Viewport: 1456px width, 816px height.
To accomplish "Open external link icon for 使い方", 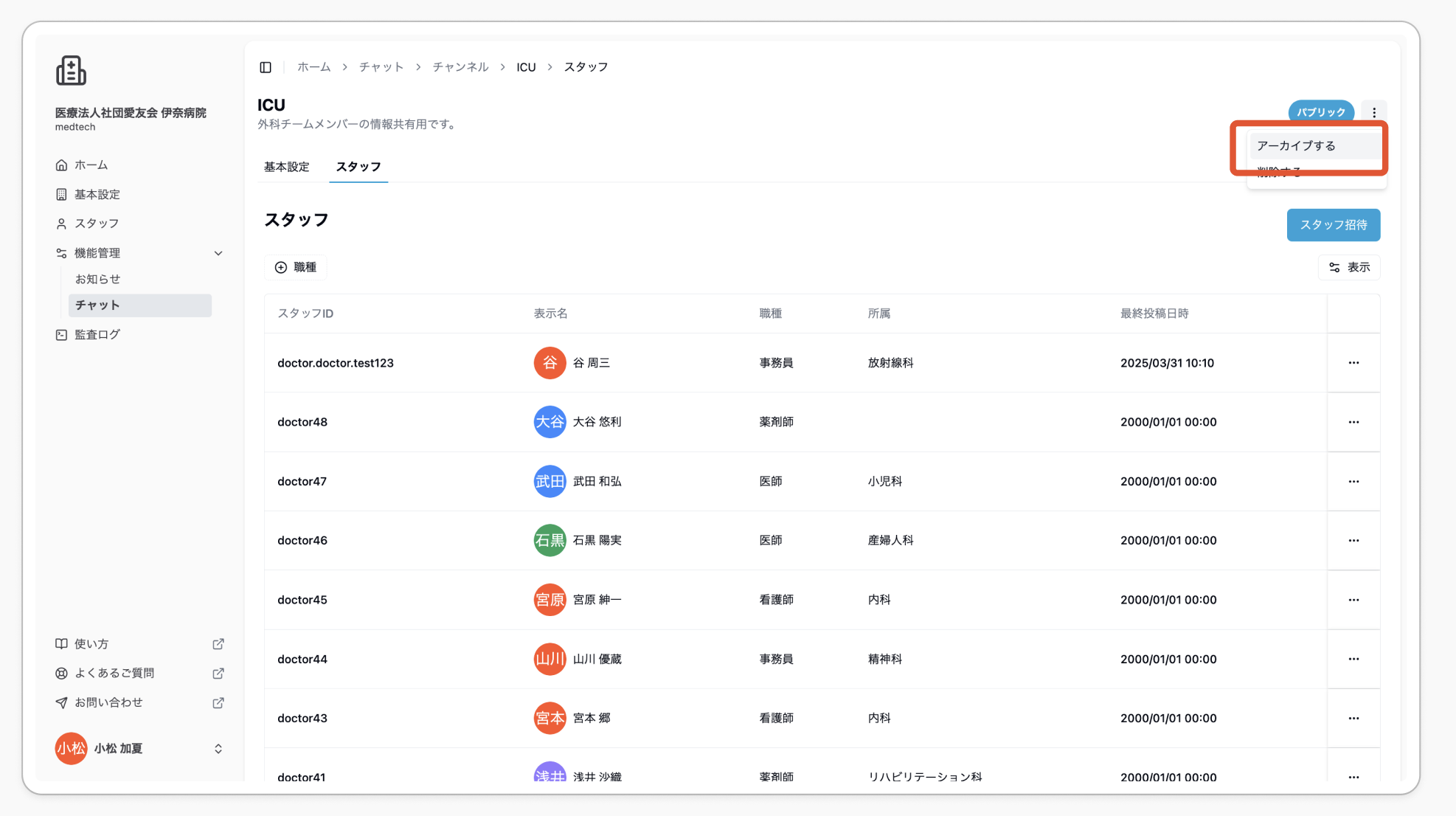I will 218,644.
